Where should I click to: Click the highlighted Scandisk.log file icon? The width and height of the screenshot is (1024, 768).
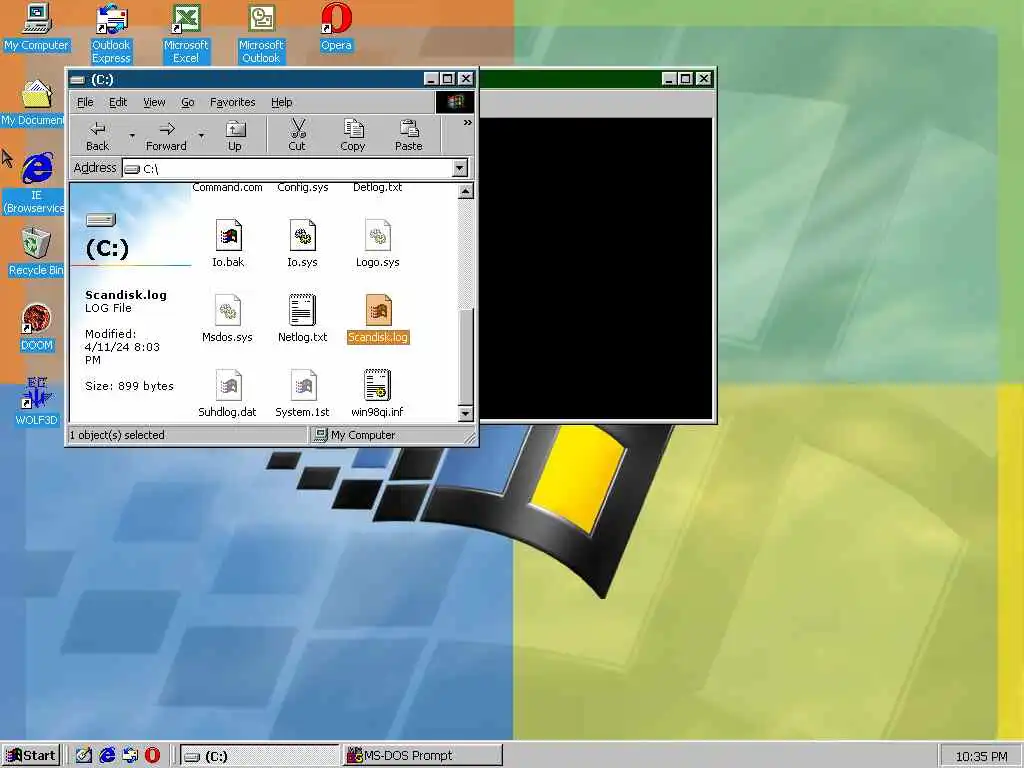coord(378,310)
